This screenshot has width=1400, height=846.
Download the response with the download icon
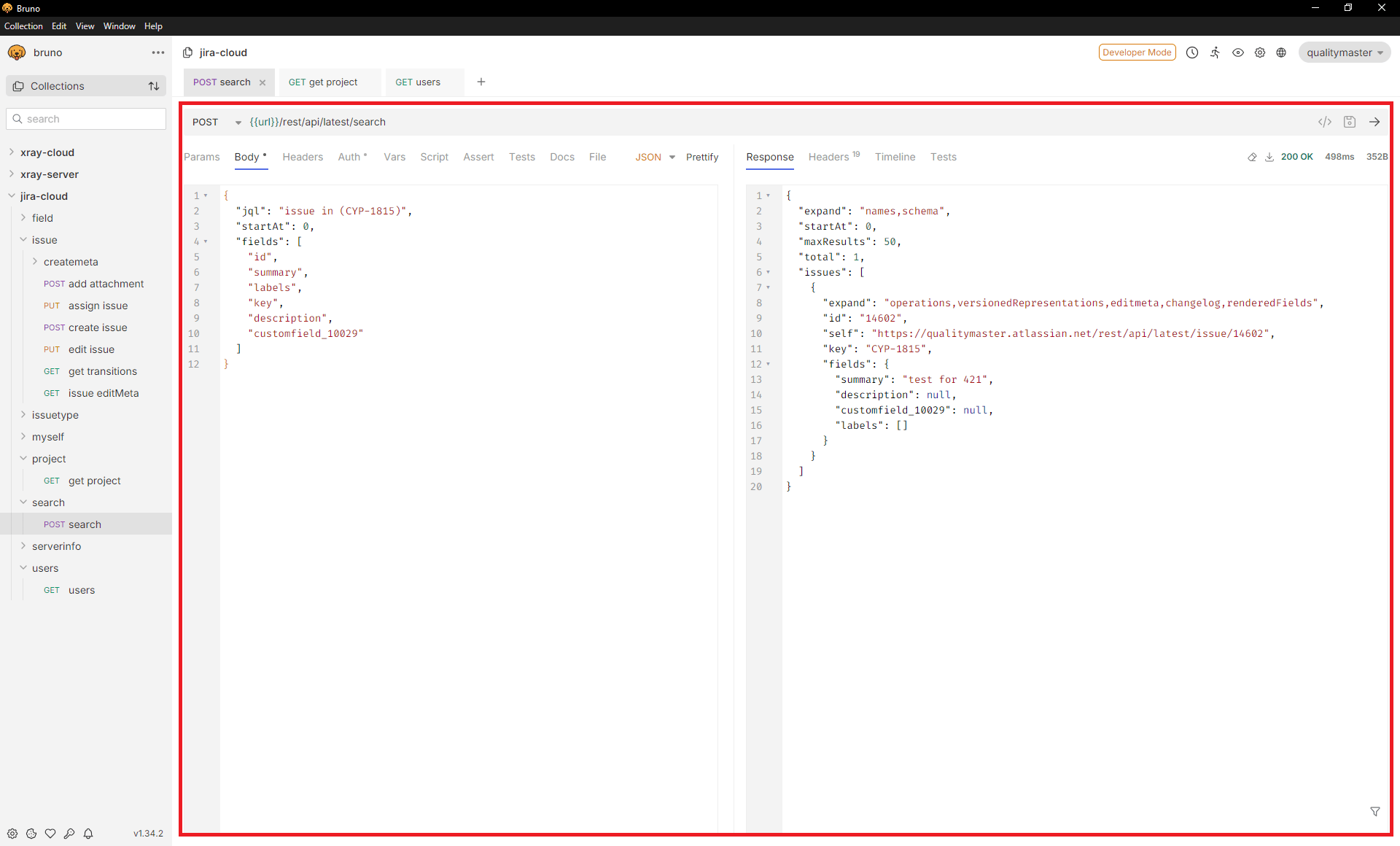(x=1269, y=157)
